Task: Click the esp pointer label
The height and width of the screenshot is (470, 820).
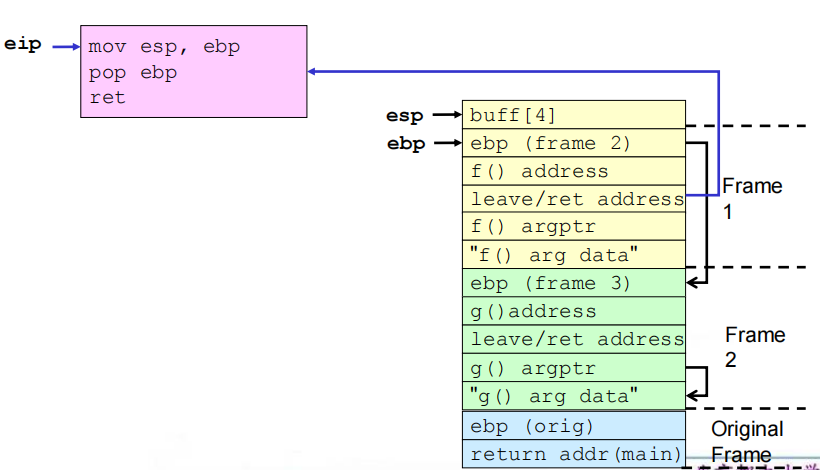Action: (405, 115)
